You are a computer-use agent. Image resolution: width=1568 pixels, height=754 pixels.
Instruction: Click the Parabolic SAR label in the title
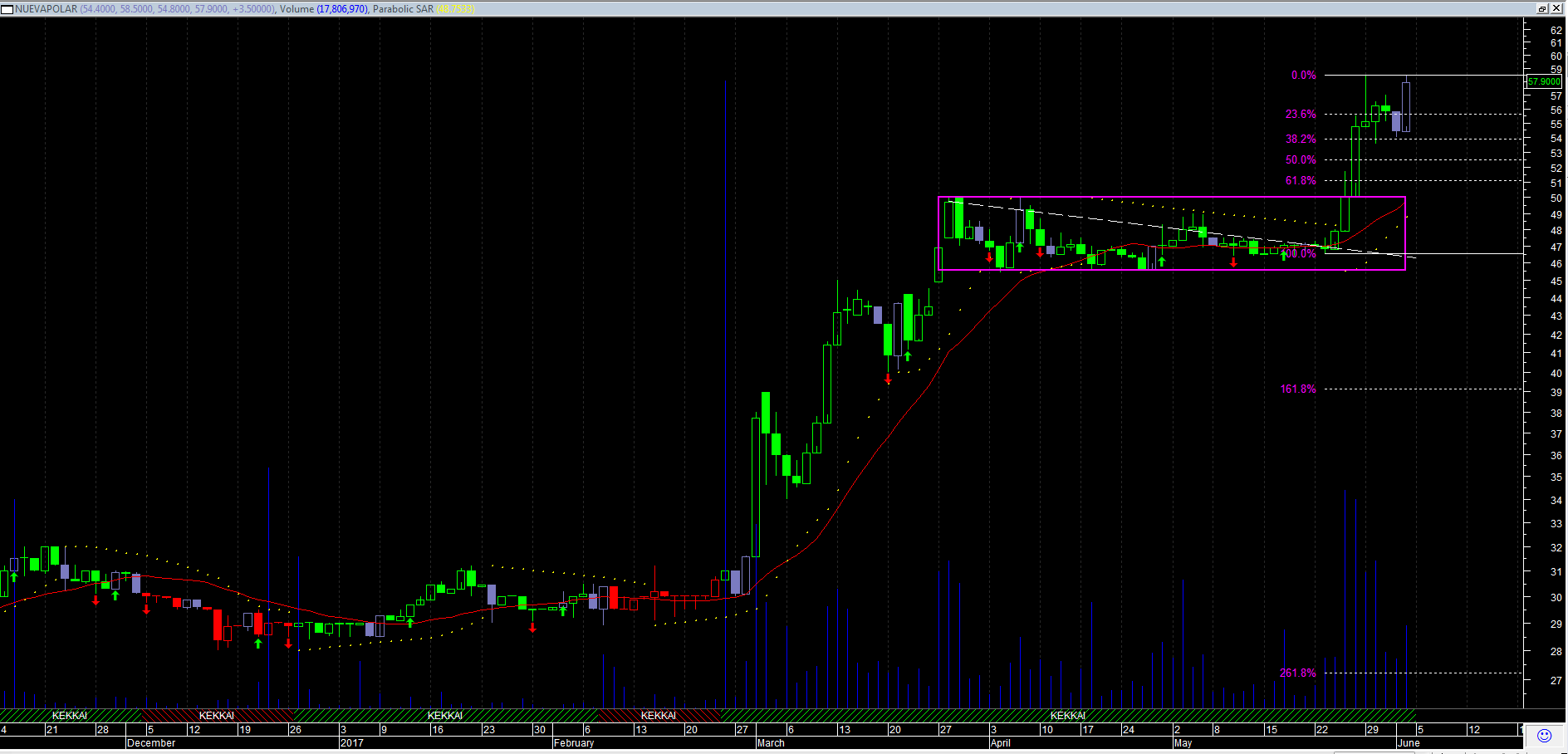pos(403,9)
